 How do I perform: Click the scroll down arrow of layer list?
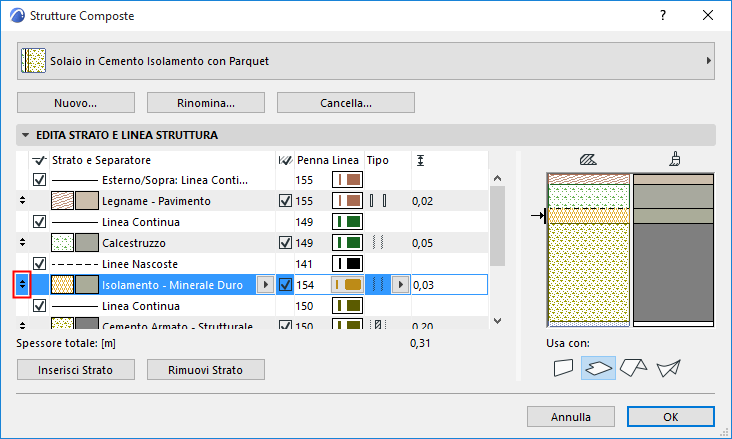coord(498,321)
